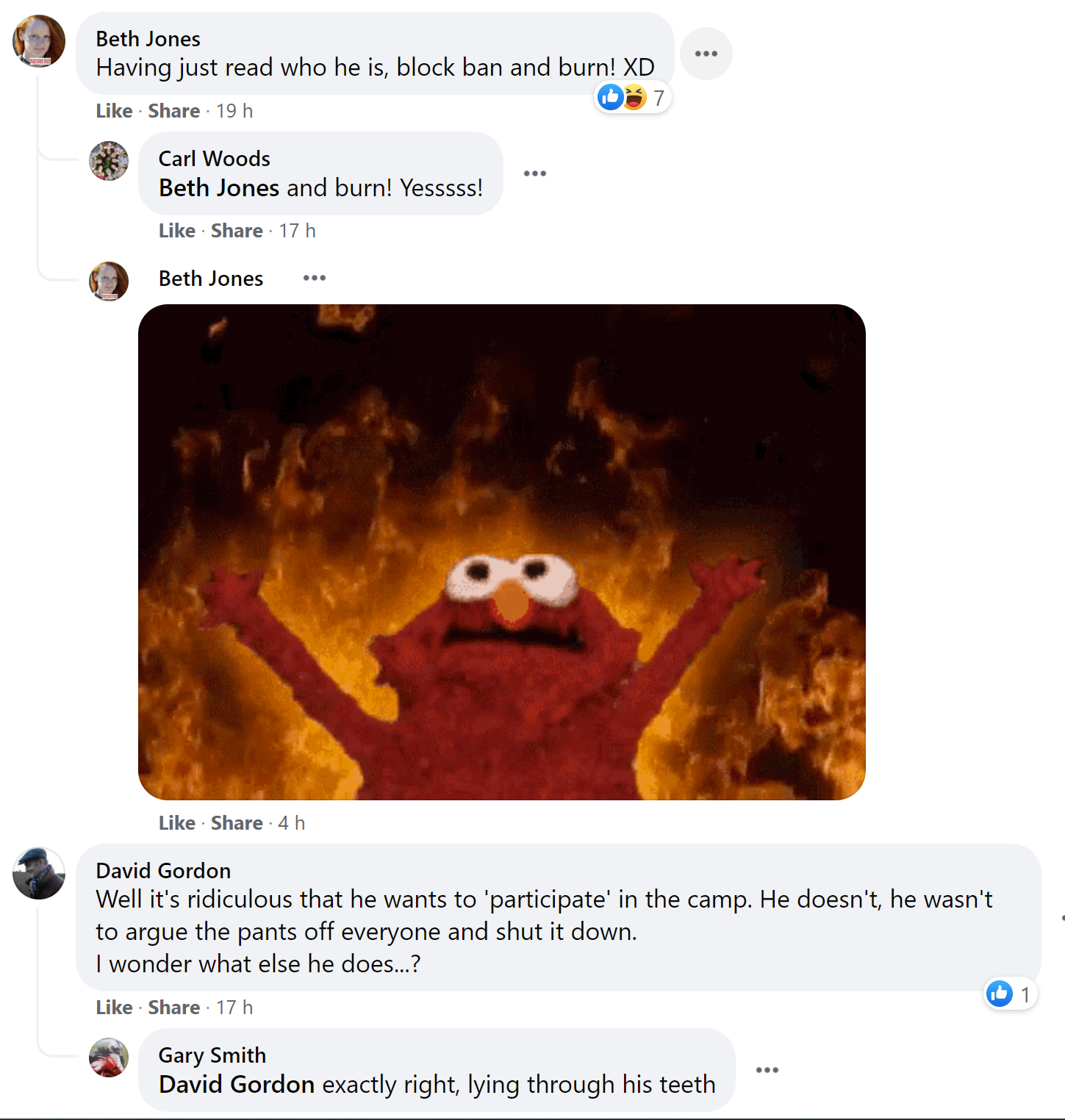The width and height of the screenshot is (1065, 1120).
Task: Open options menu on Beth Jones's first comment
Action: tap(706, 54)
